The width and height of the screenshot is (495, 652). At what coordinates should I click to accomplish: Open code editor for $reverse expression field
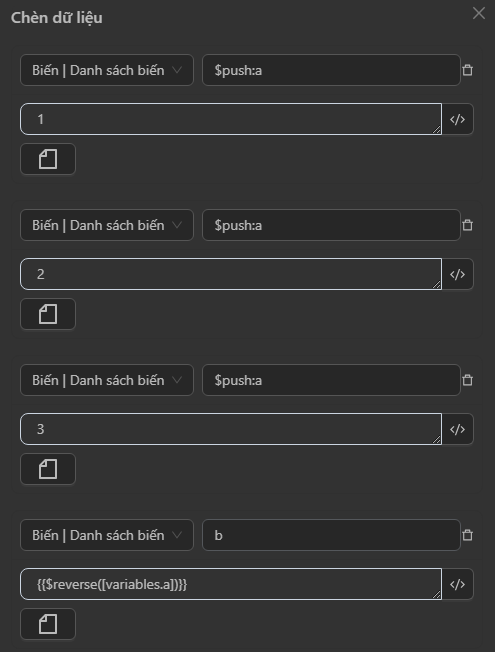click(x=458, y=584)
